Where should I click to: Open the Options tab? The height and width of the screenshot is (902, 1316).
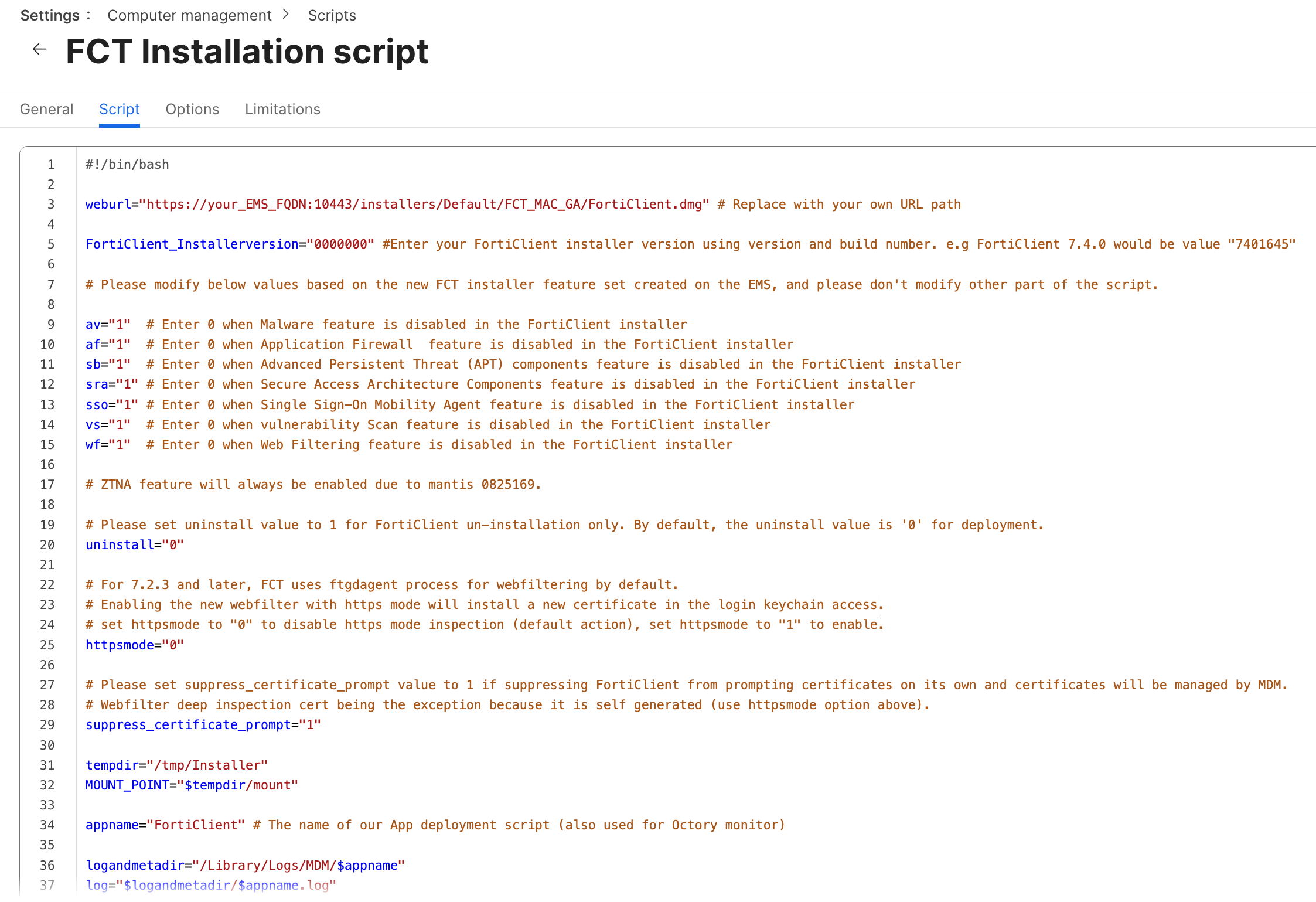(192, 109)
